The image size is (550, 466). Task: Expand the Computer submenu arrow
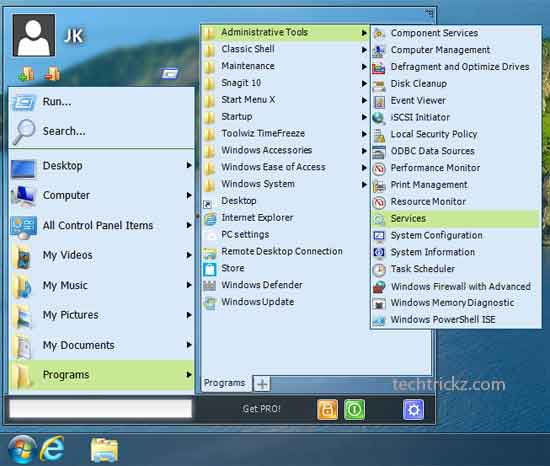[189, 195]
